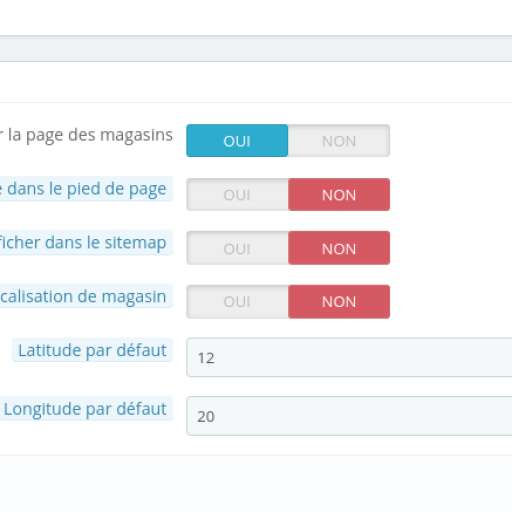512x512 pixels.
Task: Click the 'Longitude par défaut' label
Action: (x=85, y=409)
